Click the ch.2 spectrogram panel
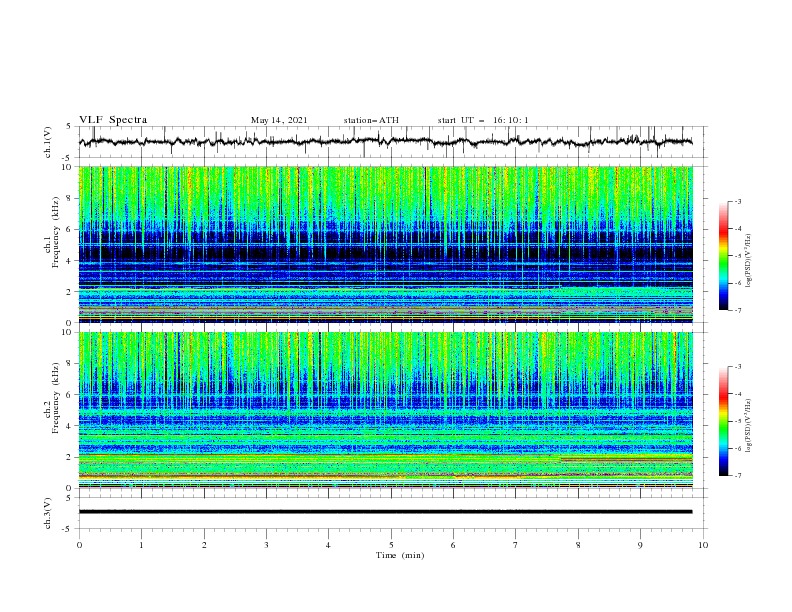The width and height of the screenshot is (792, 612). pos(386,410)
